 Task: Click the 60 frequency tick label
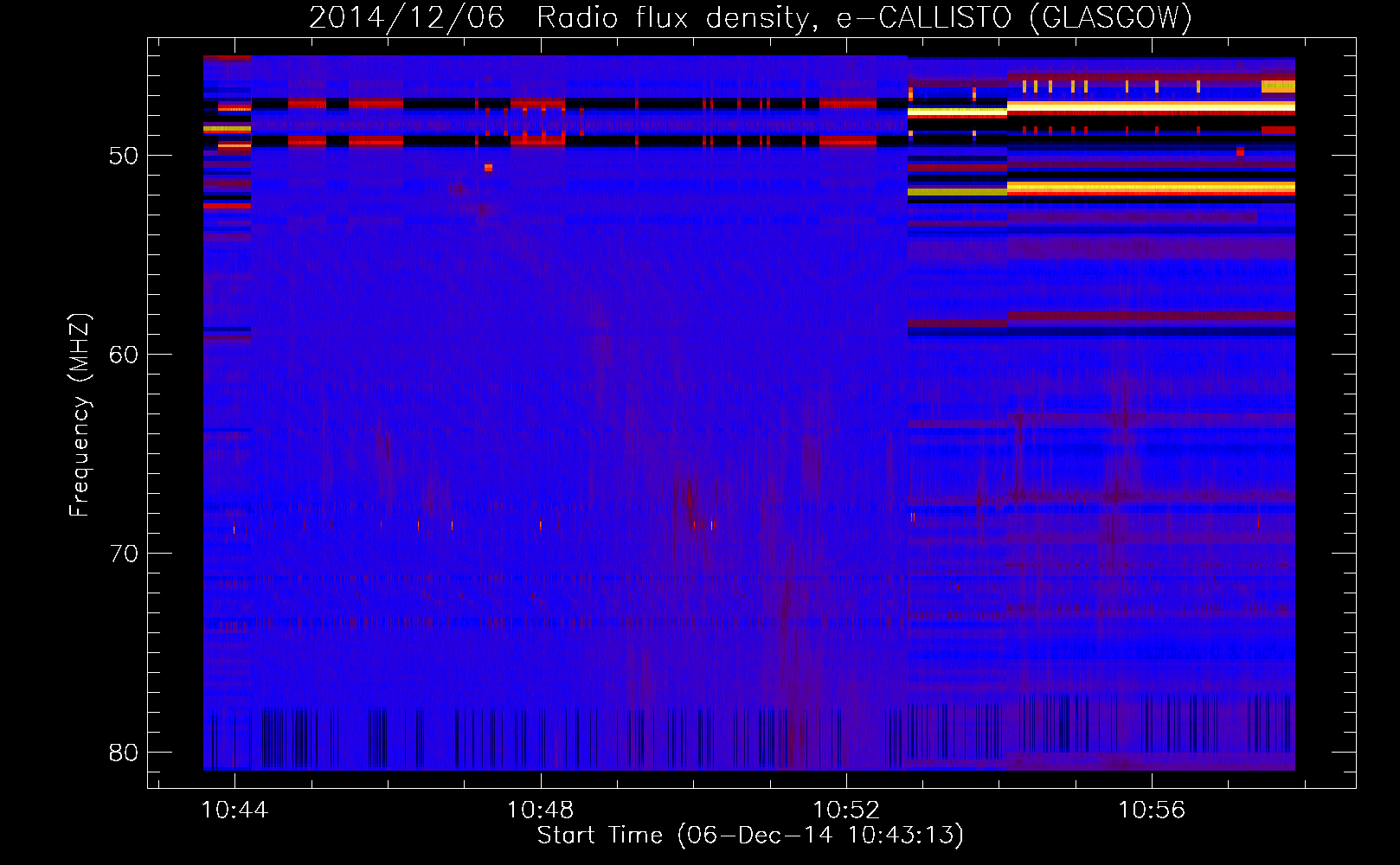coord(124,355)
